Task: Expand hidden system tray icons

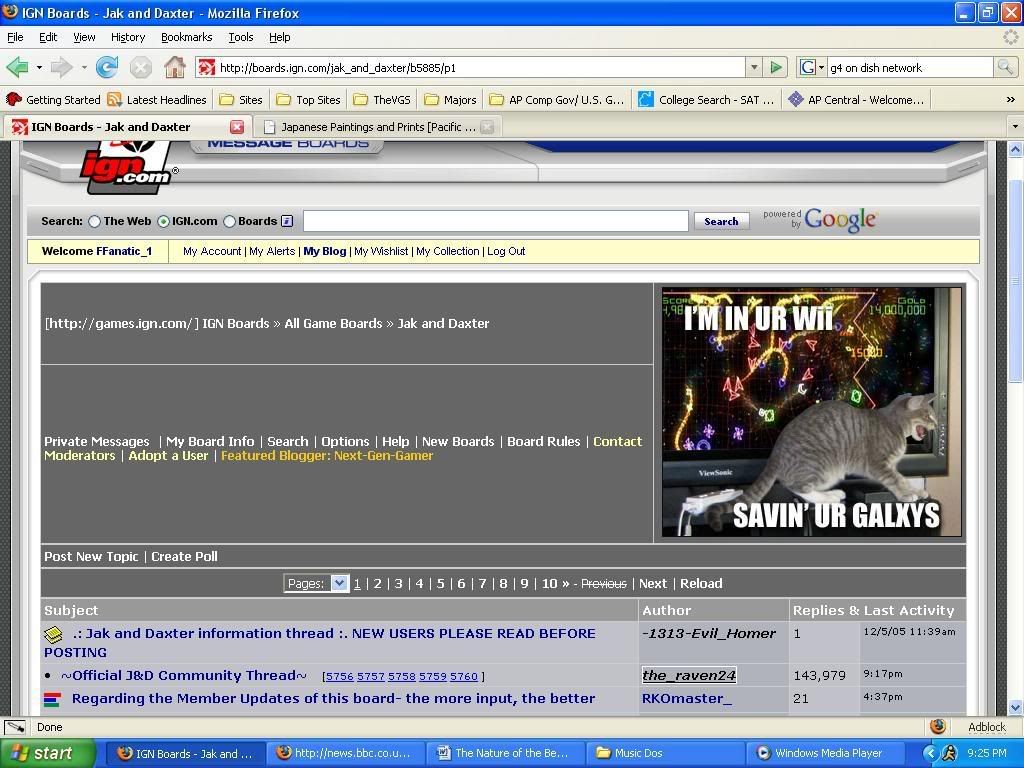Action: (929, 753)
